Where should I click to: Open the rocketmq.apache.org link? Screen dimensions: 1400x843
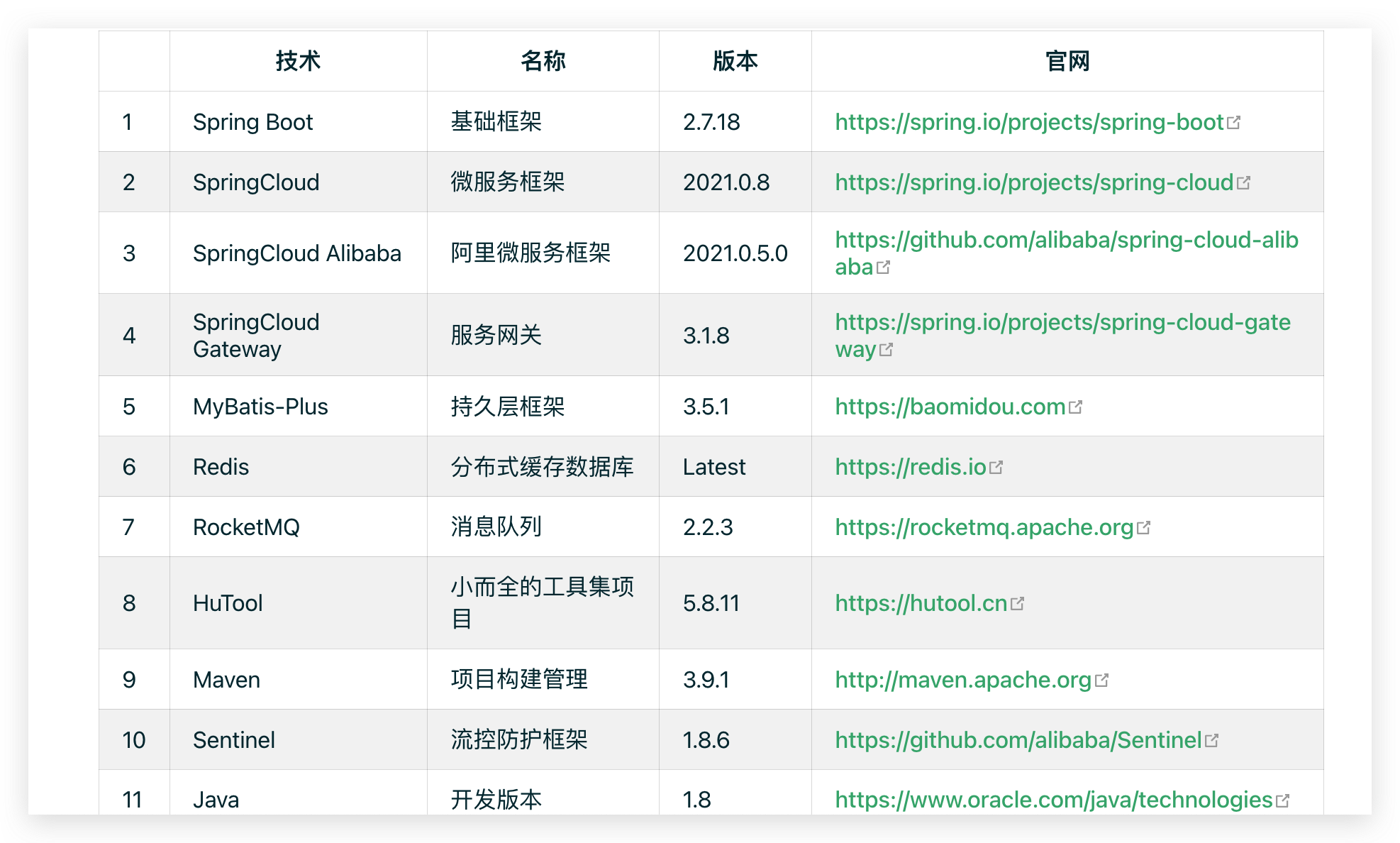(x=984, y=527)
